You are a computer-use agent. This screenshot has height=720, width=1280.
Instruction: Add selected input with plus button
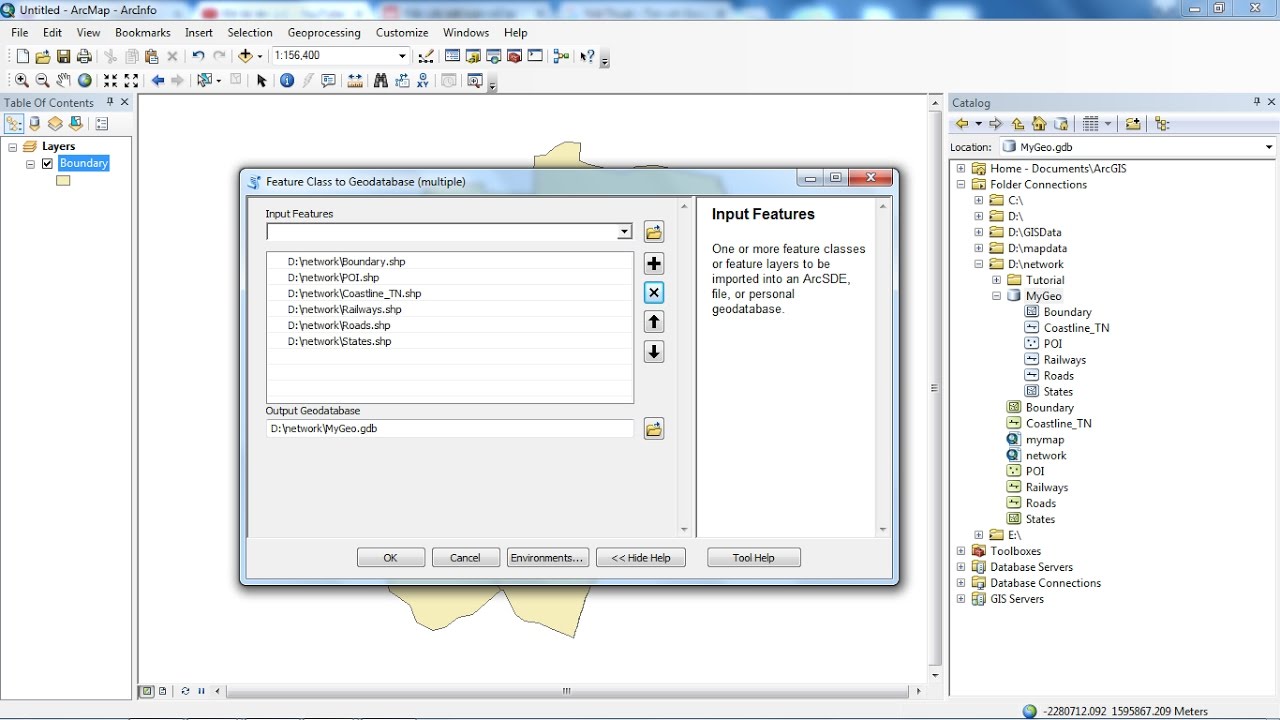click(654, 264)
